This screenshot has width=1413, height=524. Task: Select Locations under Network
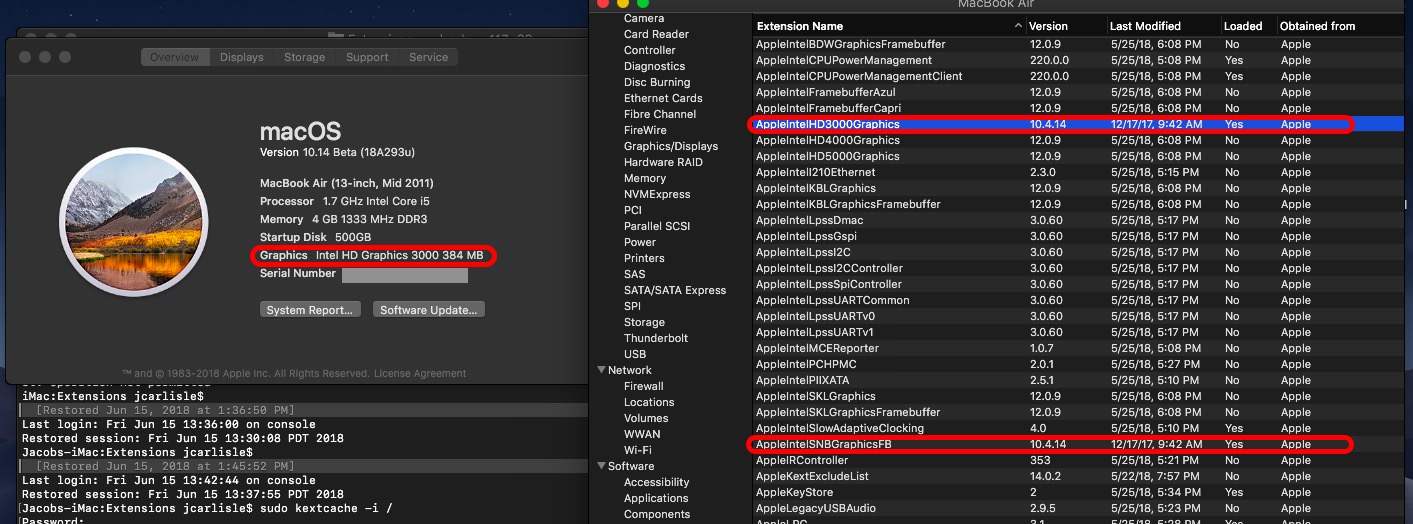point(649,402)
